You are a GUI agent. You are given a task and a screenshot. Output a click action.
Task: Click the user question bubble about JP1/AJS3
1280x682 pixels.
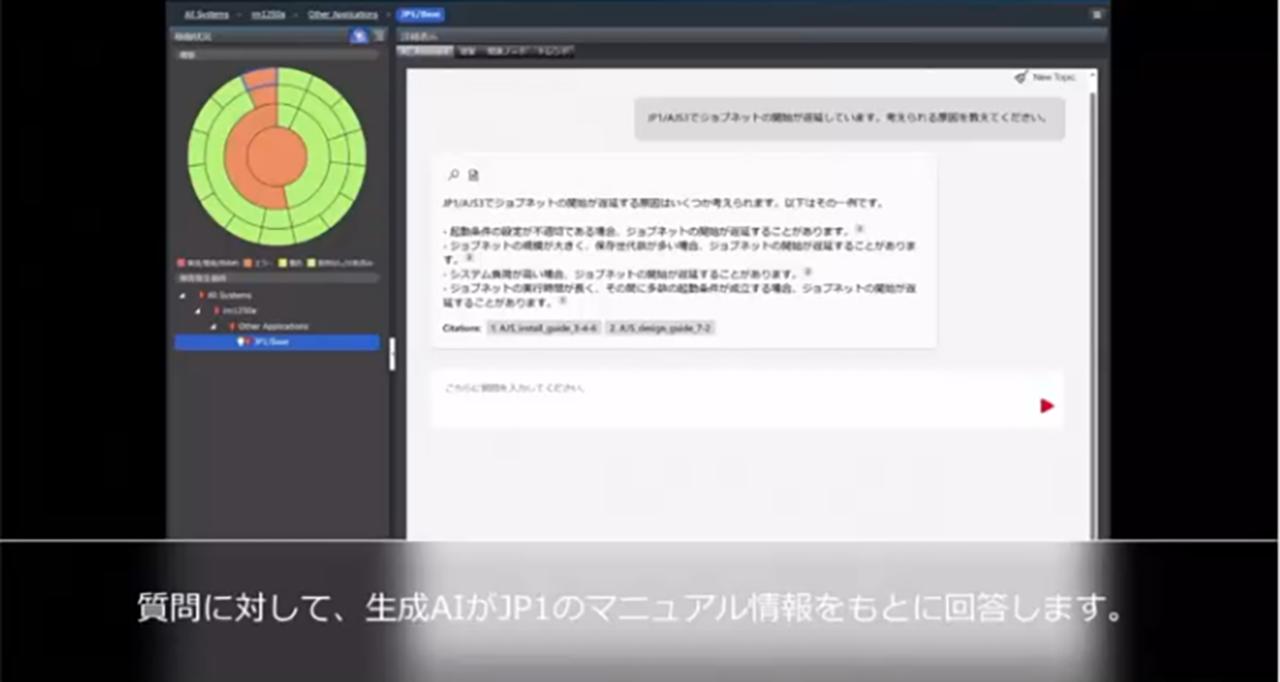(849, 118)
